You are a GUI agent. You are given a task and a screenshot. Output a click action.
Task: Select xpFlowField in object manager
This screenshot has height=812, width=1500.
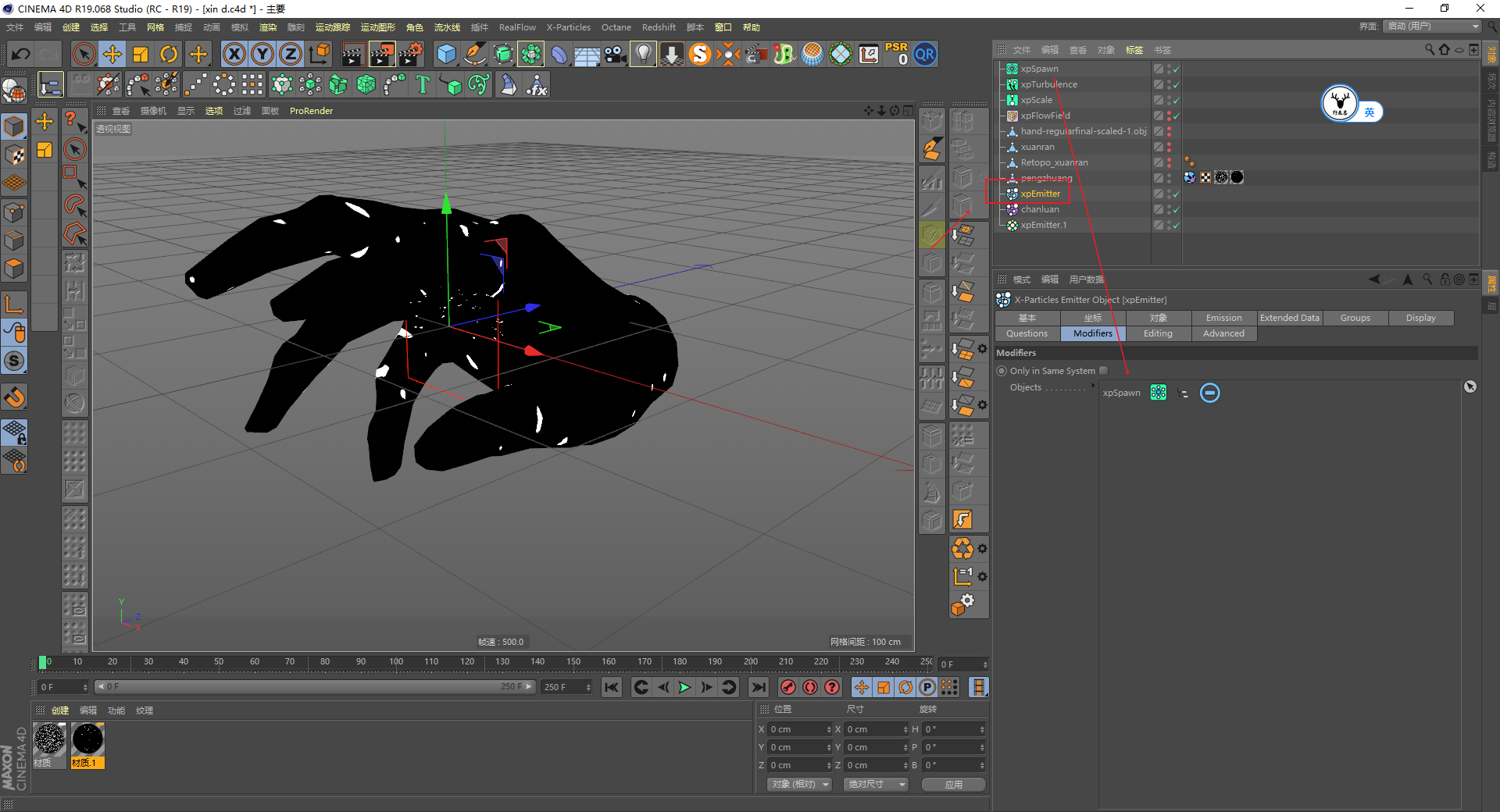click(x=1045, y=116)
